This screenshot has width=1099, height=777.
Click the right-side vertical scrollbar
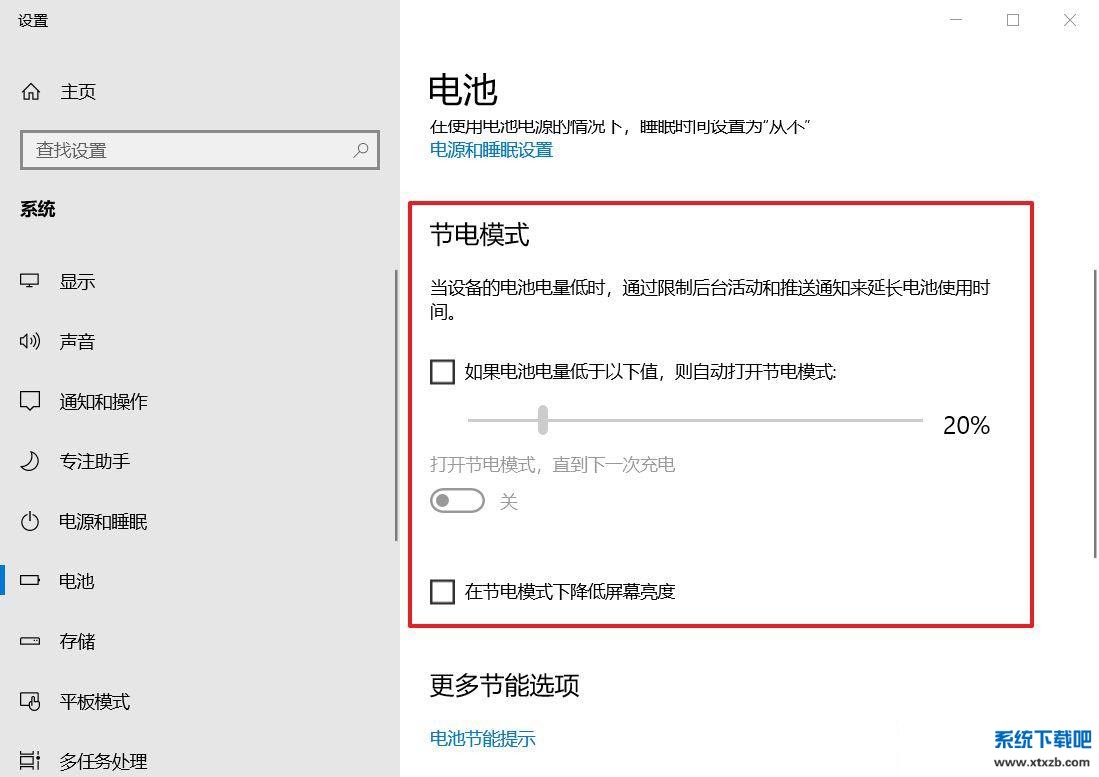tap(1093, 400)
